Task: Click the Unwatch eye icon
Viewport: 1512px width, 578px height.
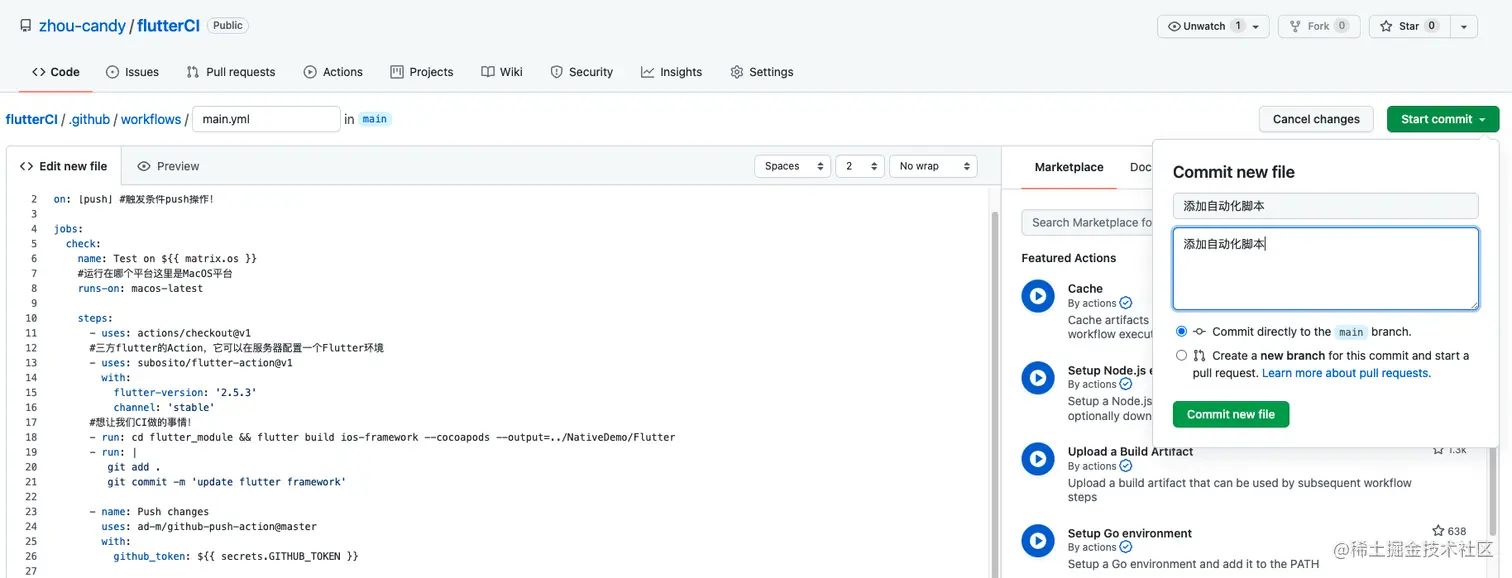Action: click(x=1174, y=26)
